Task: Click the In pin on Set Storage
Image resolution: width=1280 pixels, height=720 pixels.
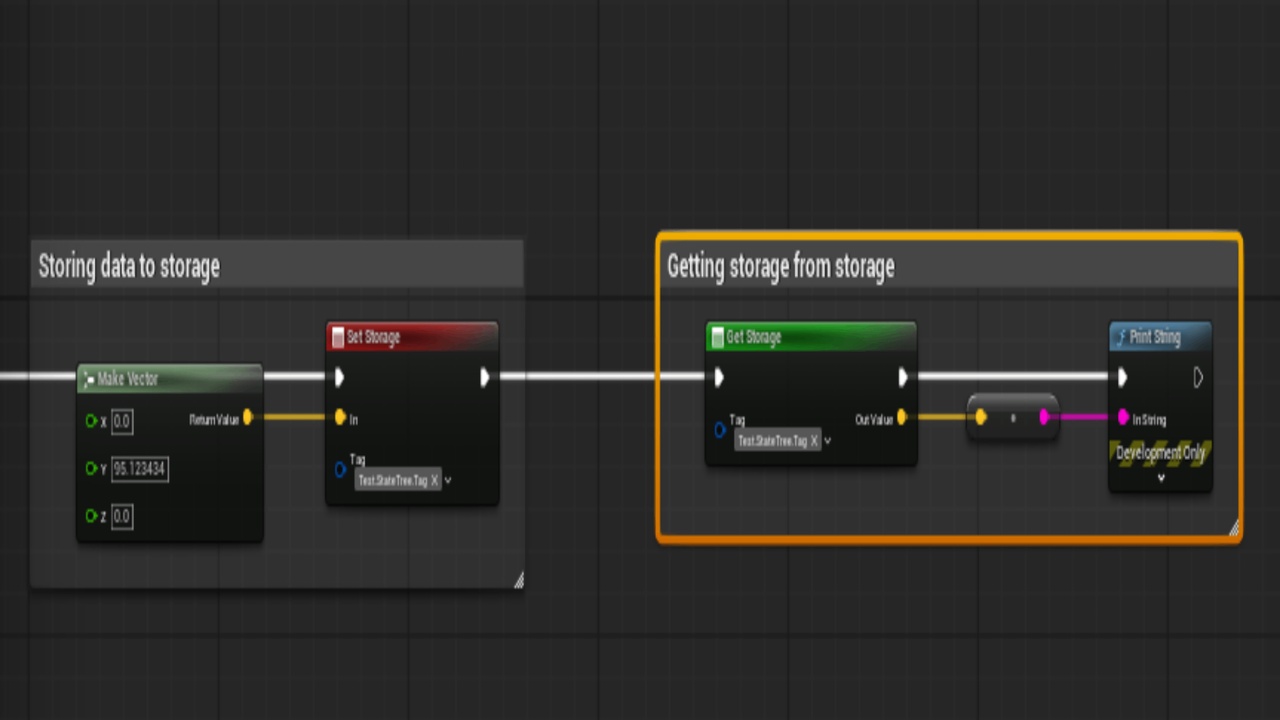Action: coord(340,418)
